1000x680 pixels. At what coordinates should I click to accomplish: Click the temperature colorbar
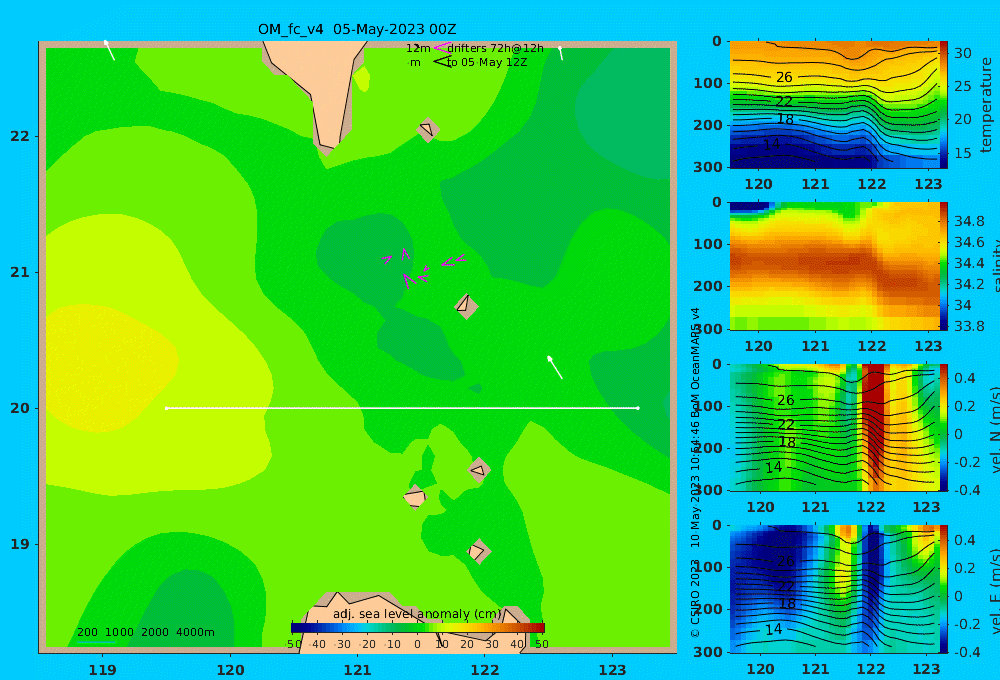tap(944, 105)
